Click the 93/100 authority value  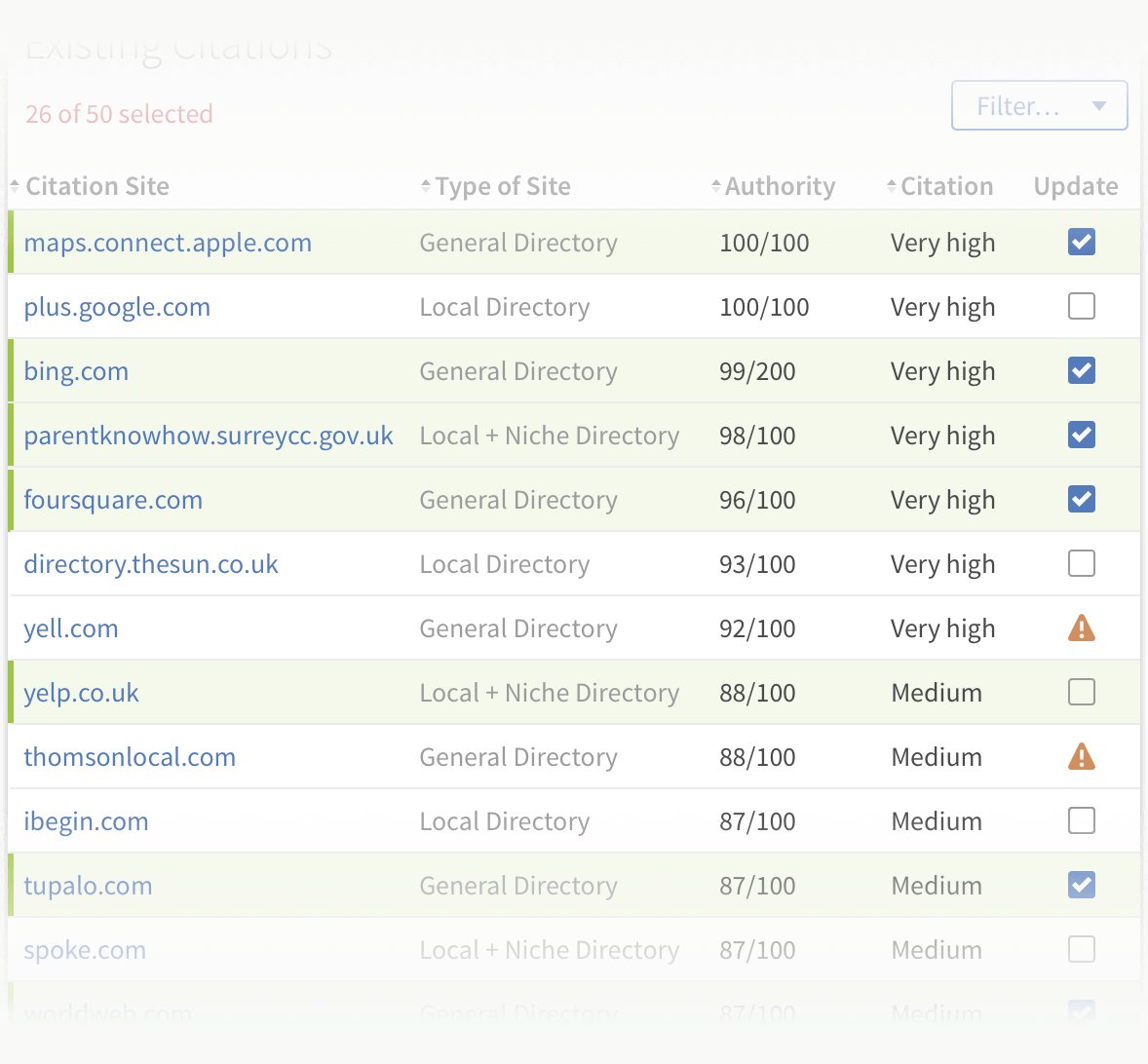point(757,565)
